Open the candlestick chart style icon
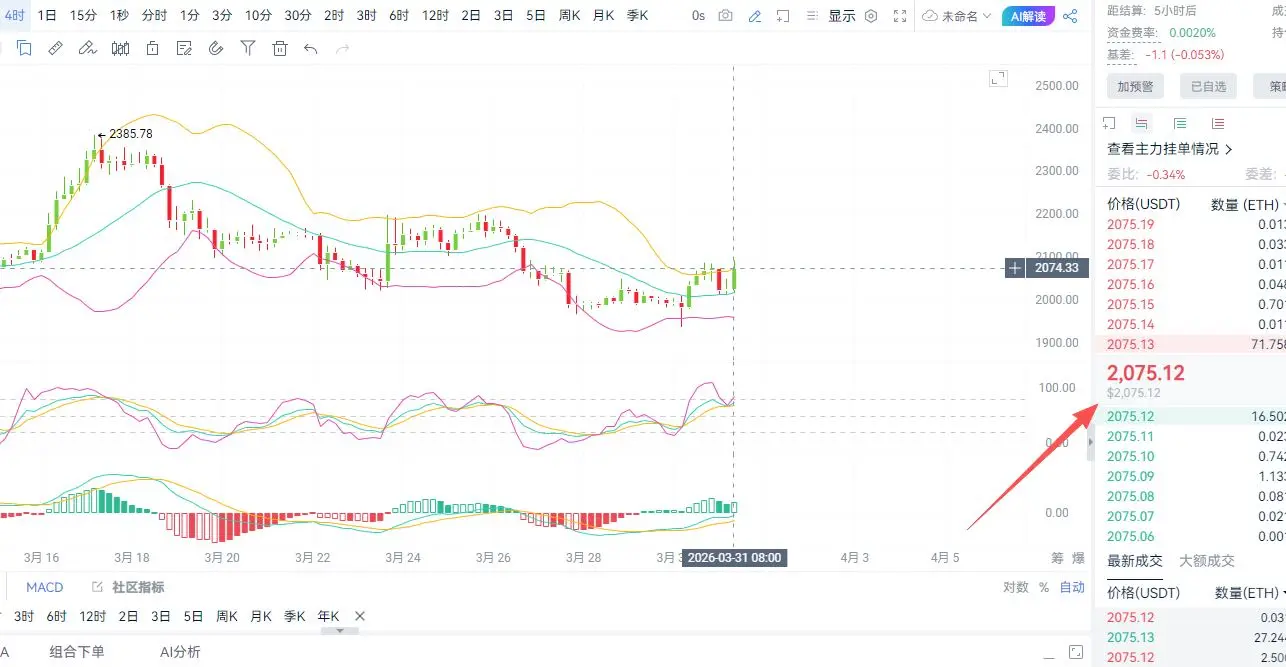1286x667 pixels. [x=120, y=48]
